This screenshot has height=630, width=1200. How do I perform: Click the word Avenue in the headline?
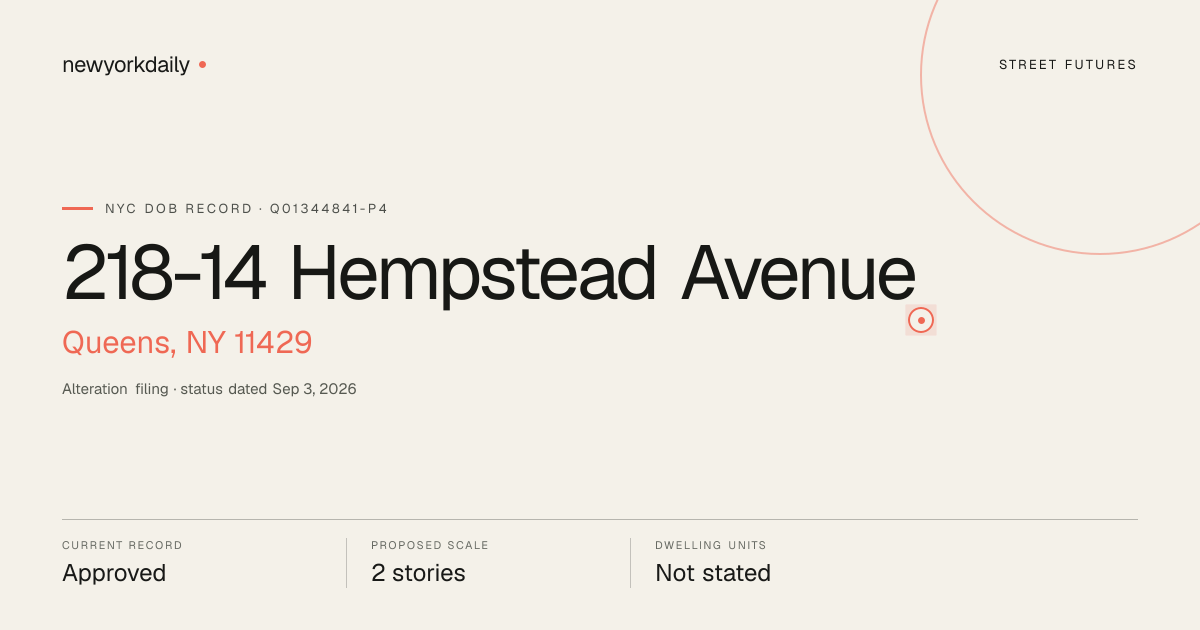click(x=798, y=274)
